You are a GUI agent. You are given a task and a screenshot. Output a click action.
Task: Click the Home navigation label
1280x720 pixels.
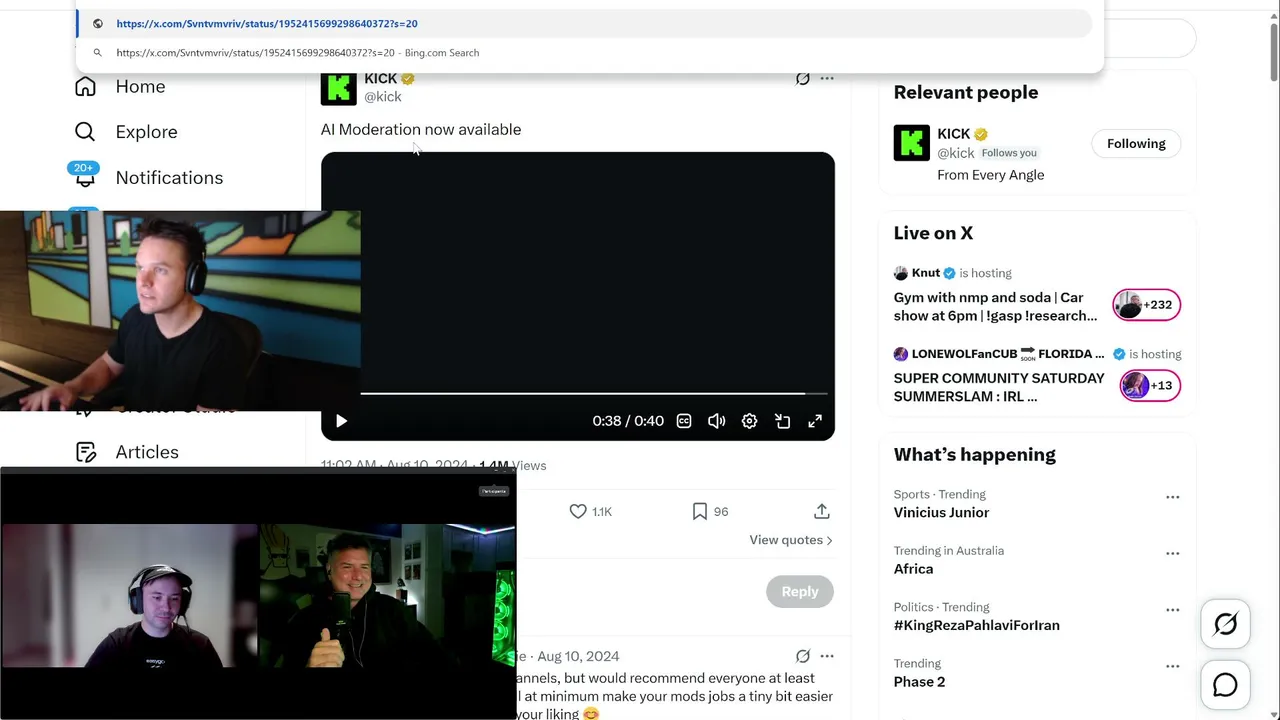pos(140,86)
